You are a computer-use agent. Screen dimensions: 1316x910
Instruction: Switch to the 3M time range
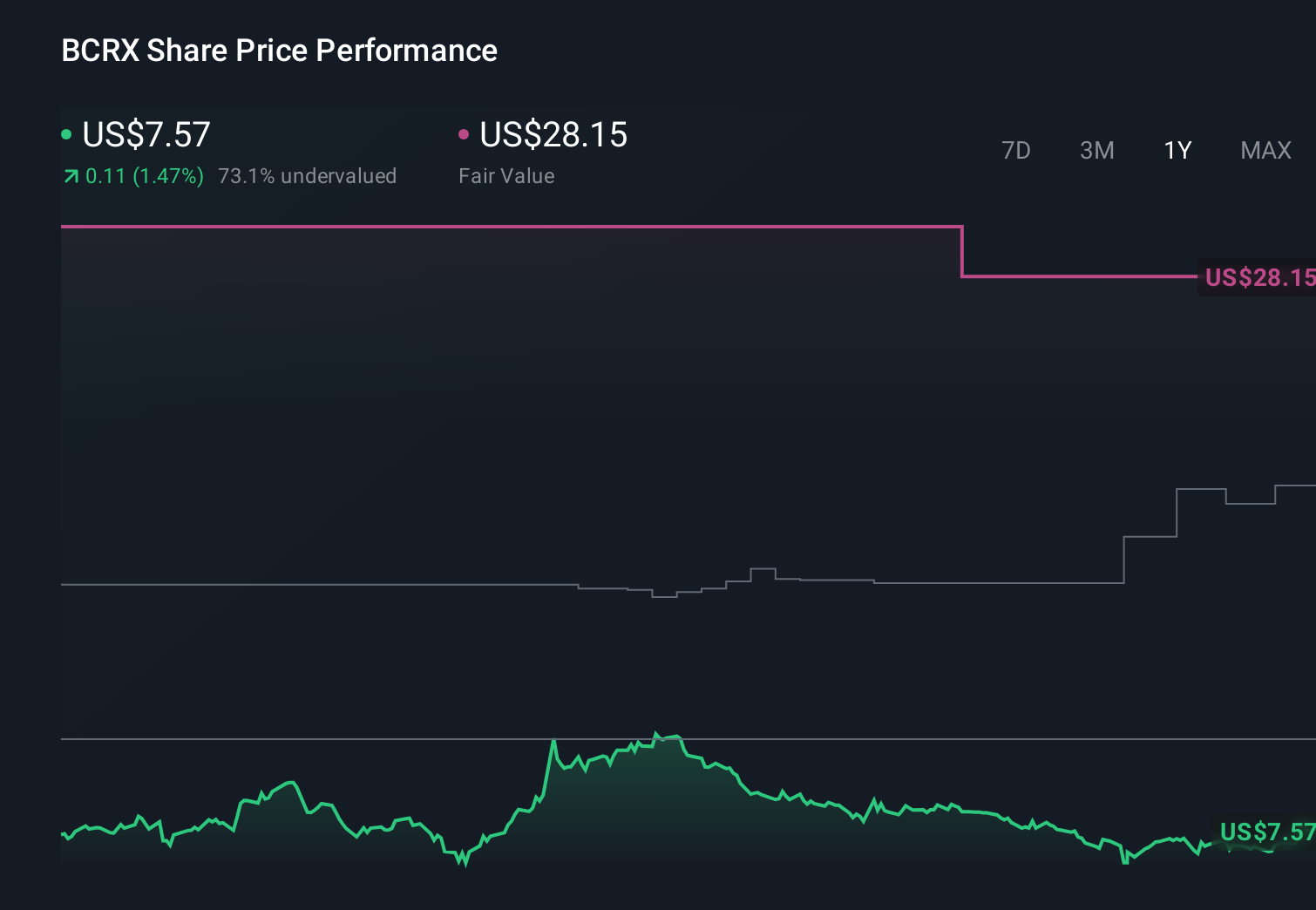[x=1096, y=150]
